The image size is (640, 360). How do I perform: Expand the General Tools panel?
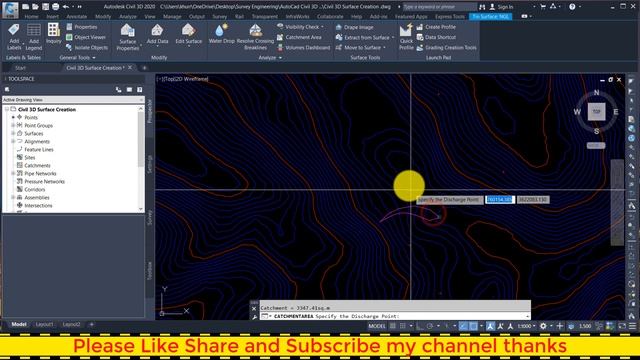[77, 58]
